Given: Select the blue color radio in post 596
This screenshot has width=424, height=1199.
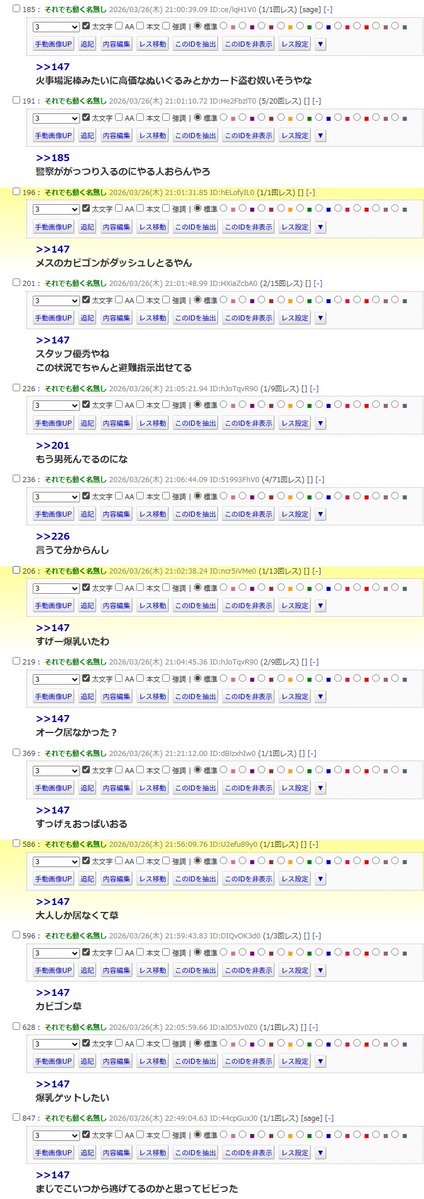Looking at the screenshot, I should tap(319, 953).
